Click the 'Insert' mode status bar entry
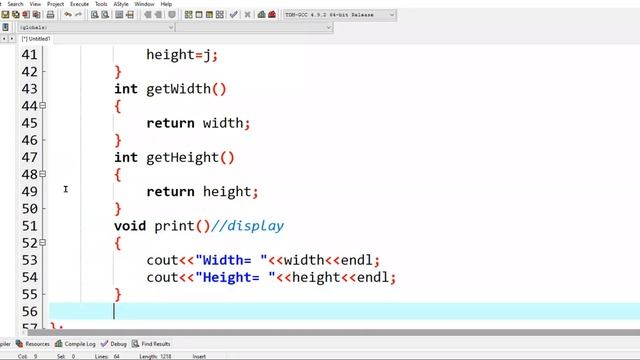 coord(199,356)
